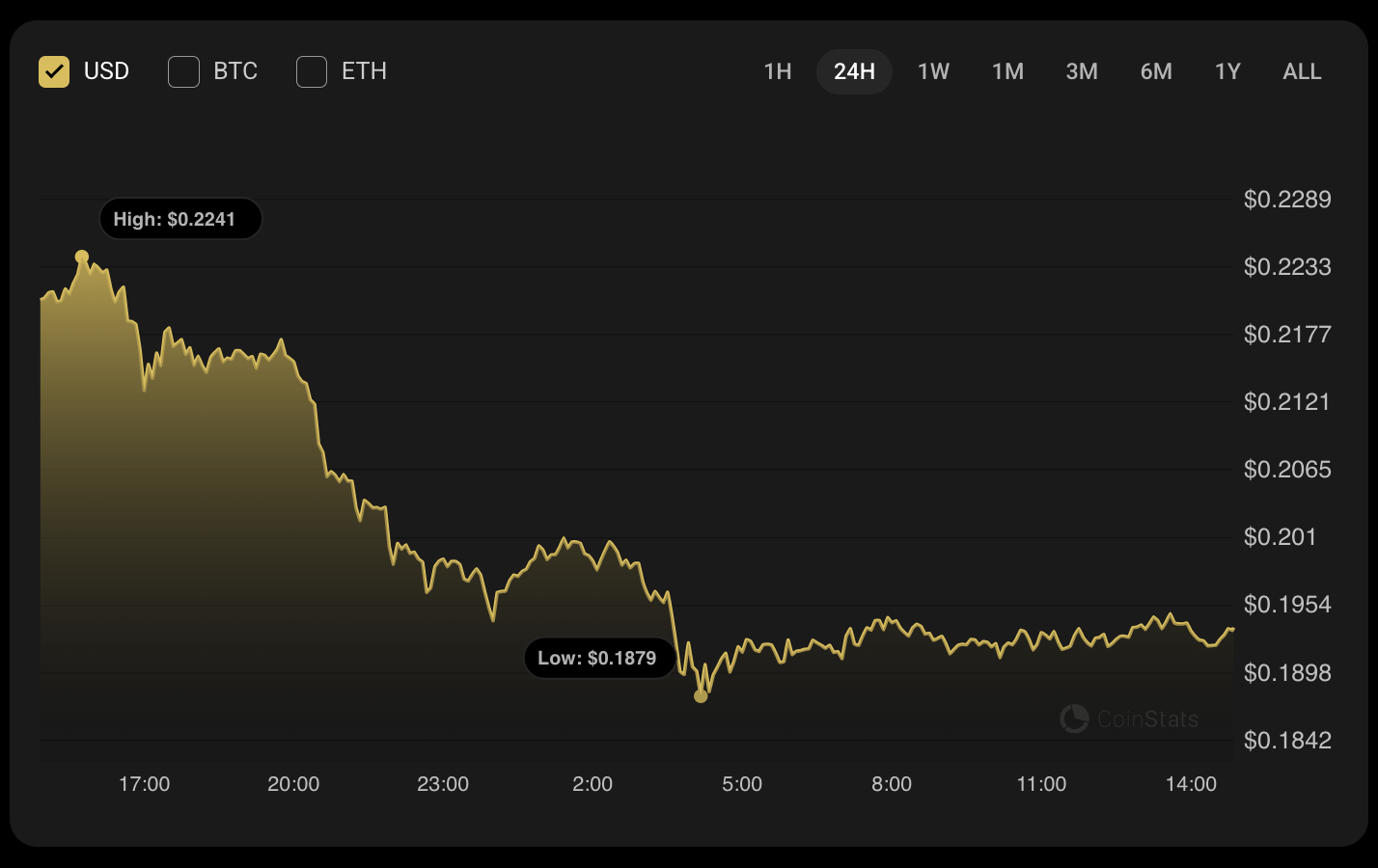Click the 23:00 time label

coord(443,784)
